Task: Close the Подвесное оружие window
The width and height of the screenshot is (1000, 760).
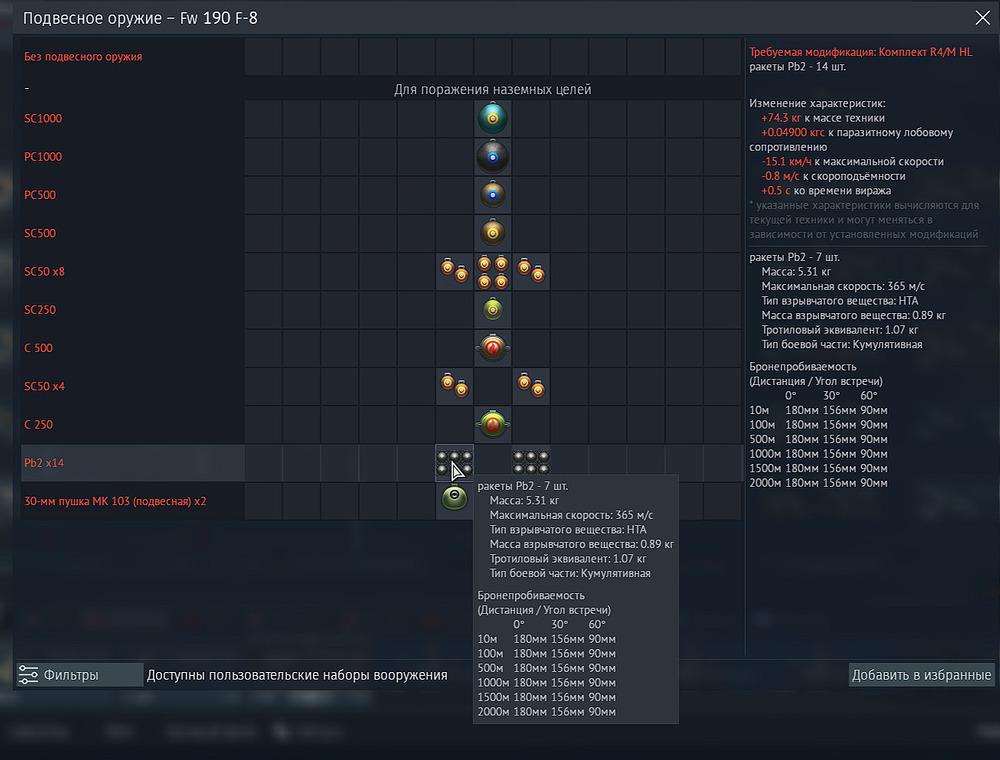Action: coord(982,17)
